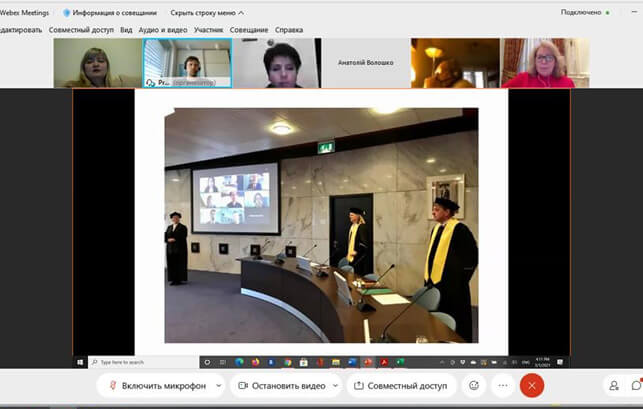The image size is (643, 409).
Task: Select Анатолій Волошко participant tile
Action: coord(365,63)
